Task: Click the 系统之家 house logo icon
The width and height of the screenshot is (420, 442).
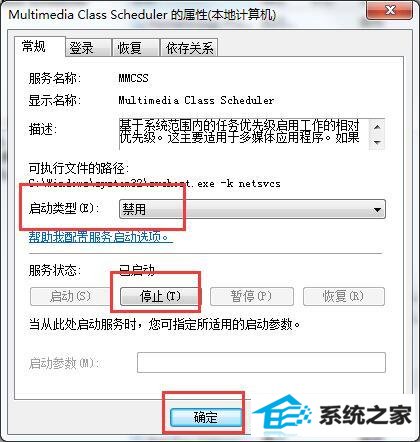Action: [283, 413]
